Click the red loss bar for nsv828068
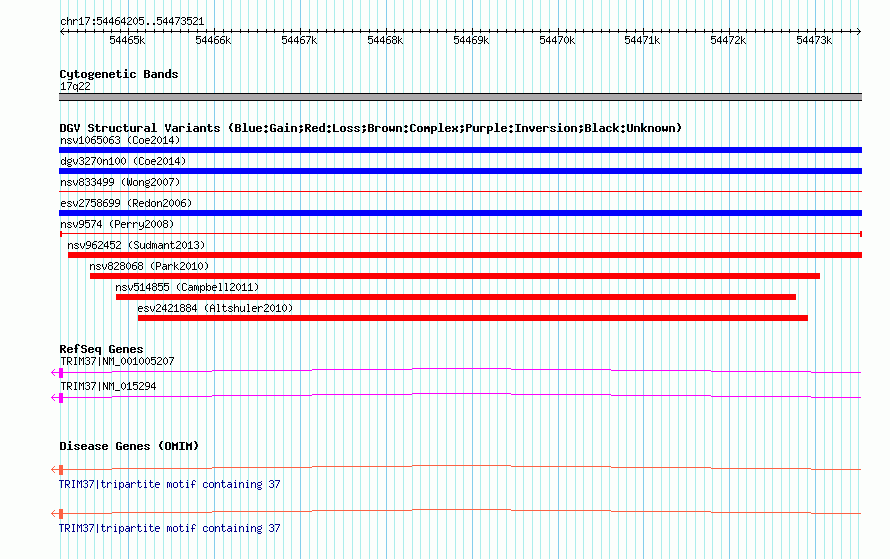The image size is (890, 559). (x=455, y=276)
